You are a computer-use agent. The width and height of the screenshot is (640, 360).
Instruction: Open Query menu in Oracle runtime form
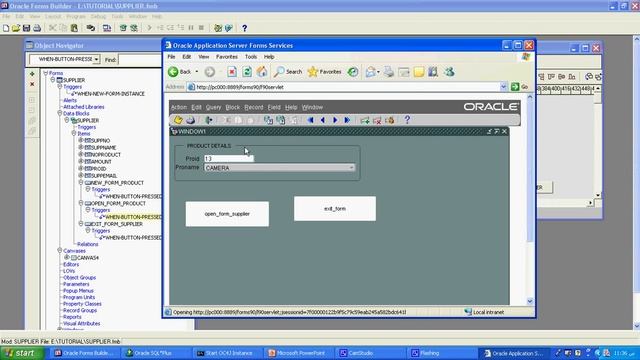click(213, 107)
